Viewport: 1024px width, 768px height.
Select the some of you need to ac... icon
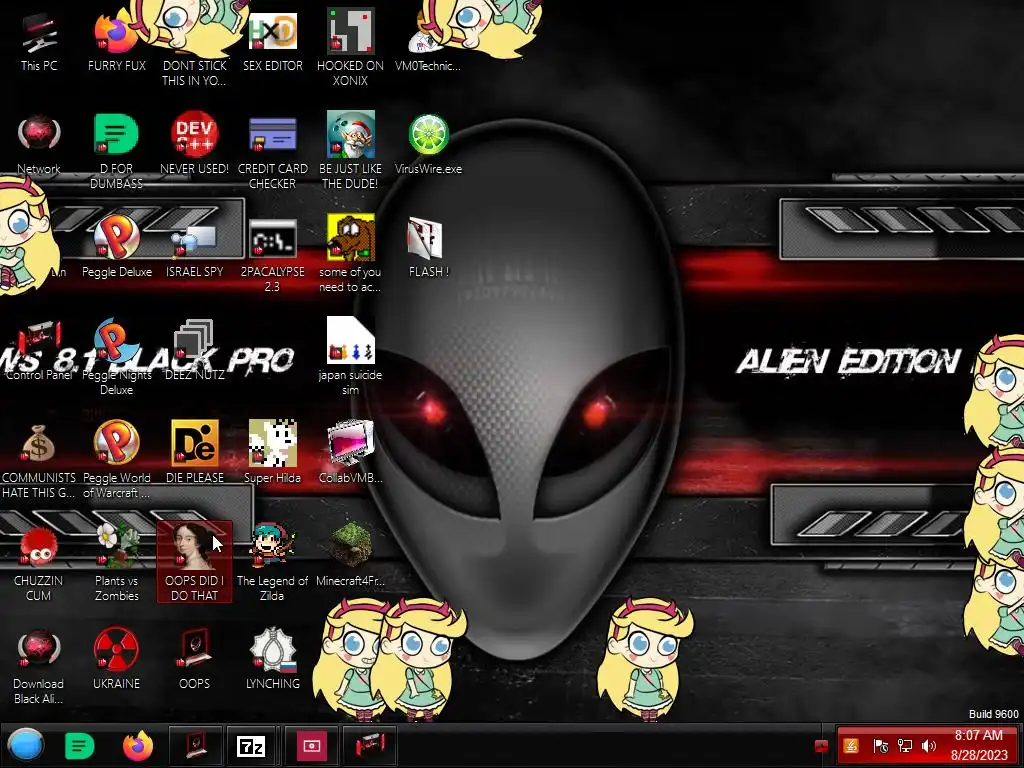[350, 255]
